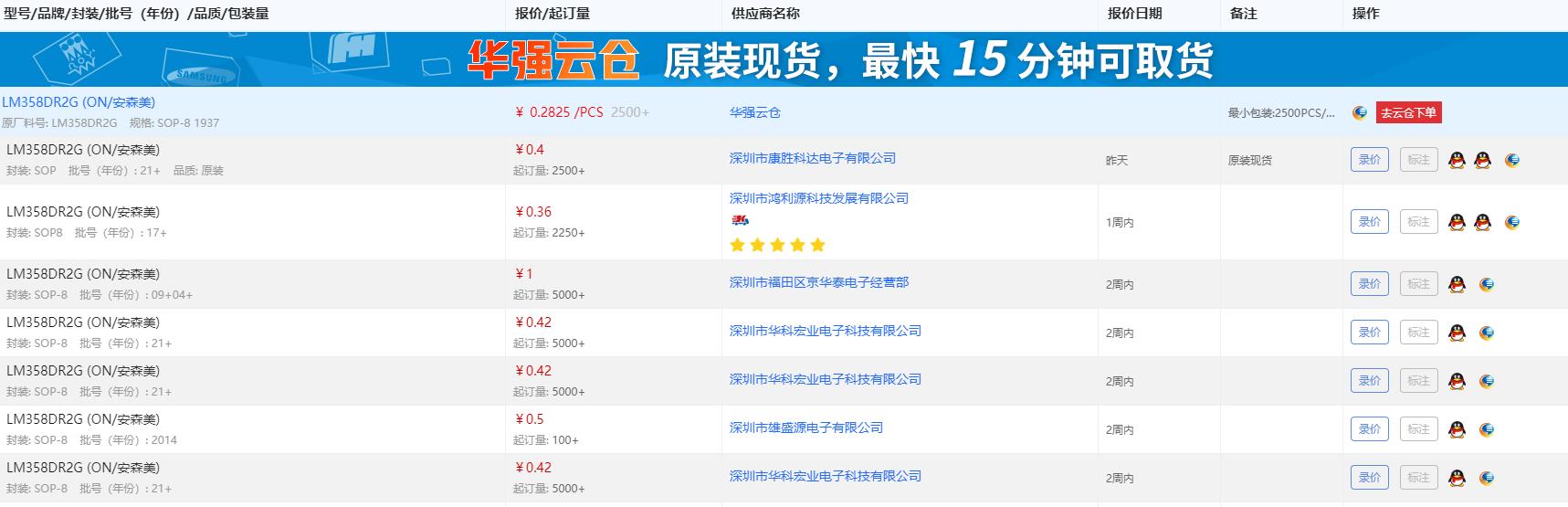Click 报价/起订量 column header
The image size is (1568, 507).
(x=552, y=14)
